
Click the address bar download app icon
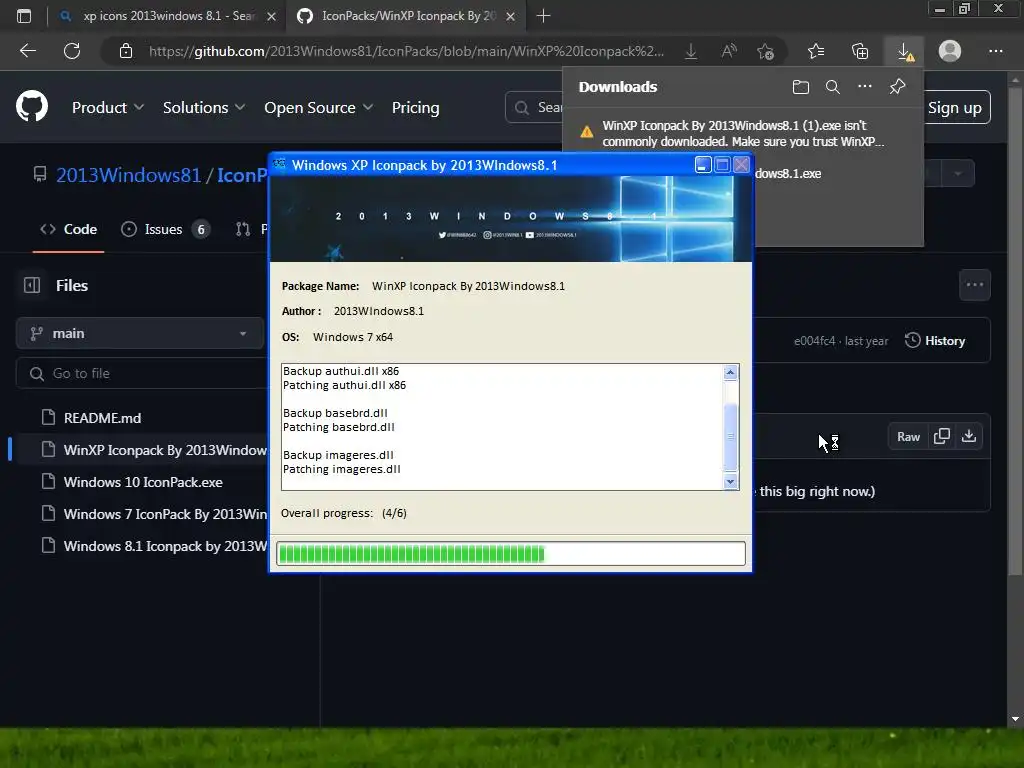pos(691,51)
